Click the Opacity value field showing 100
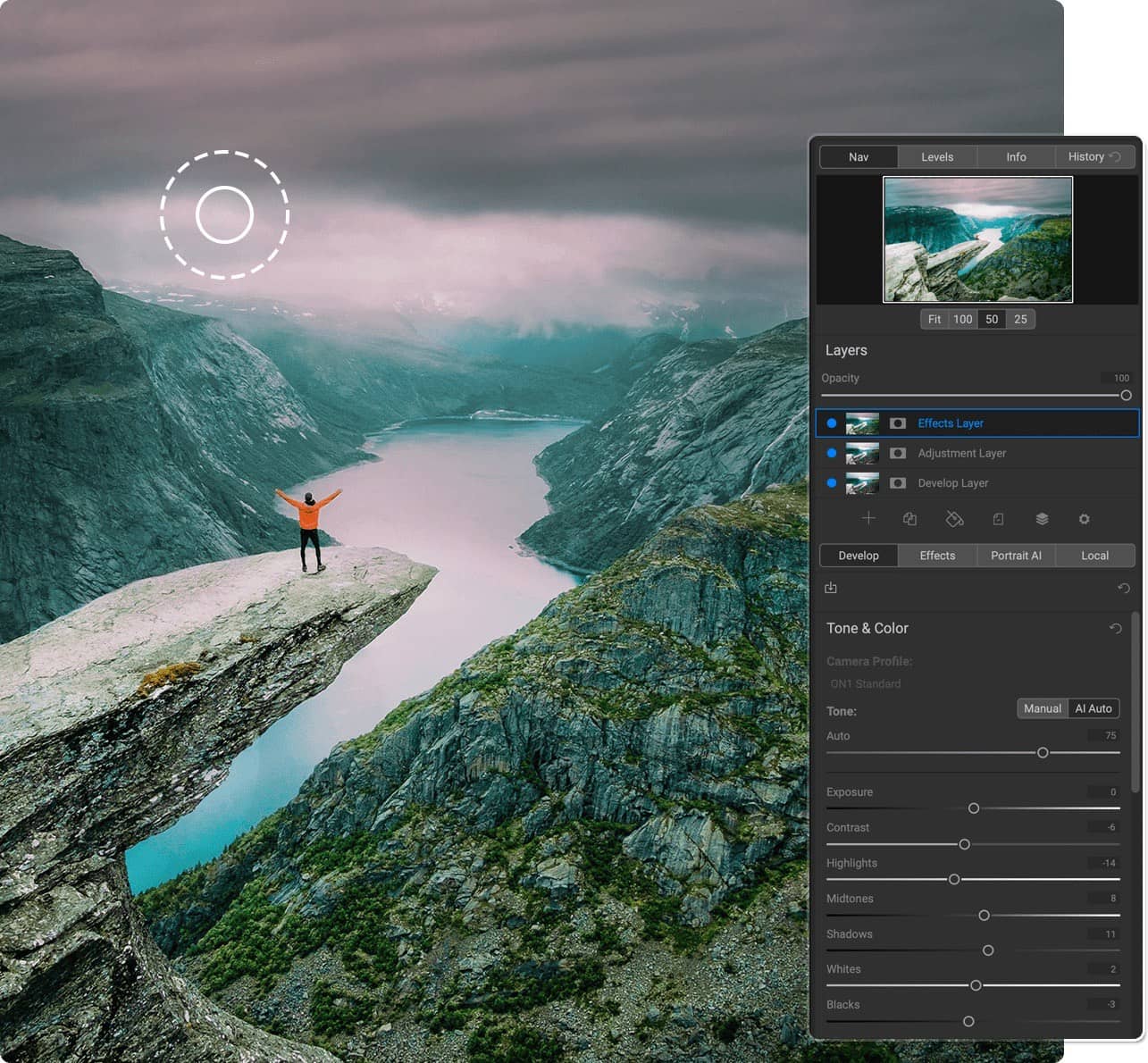1148x1063 pixels. point(1117,378)
